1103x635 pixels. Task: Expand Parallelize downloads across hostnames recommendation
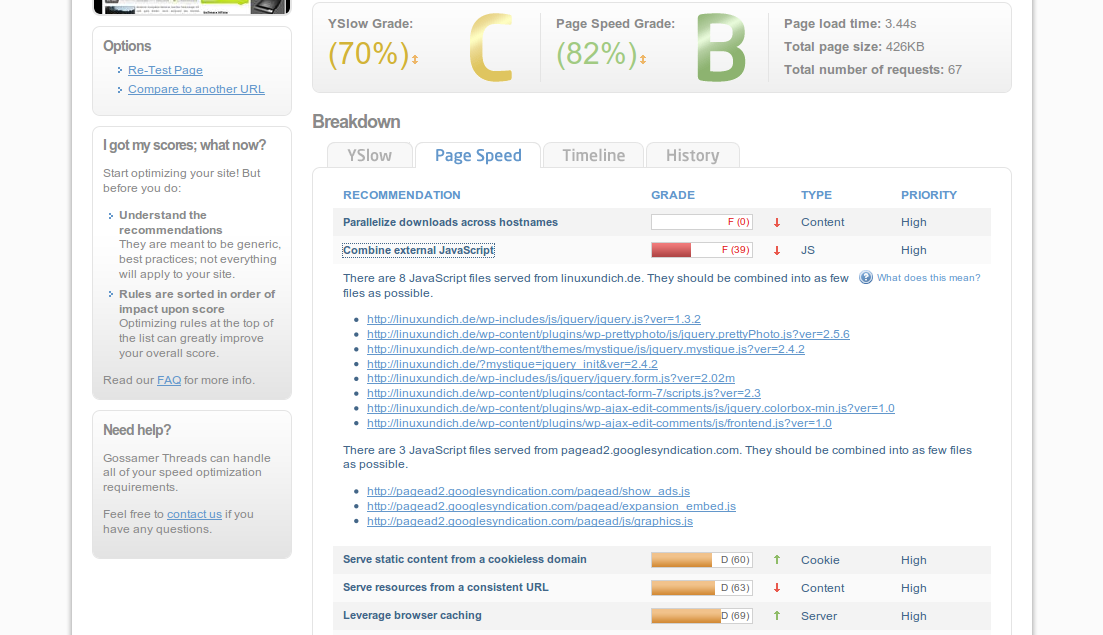point(450,222)
